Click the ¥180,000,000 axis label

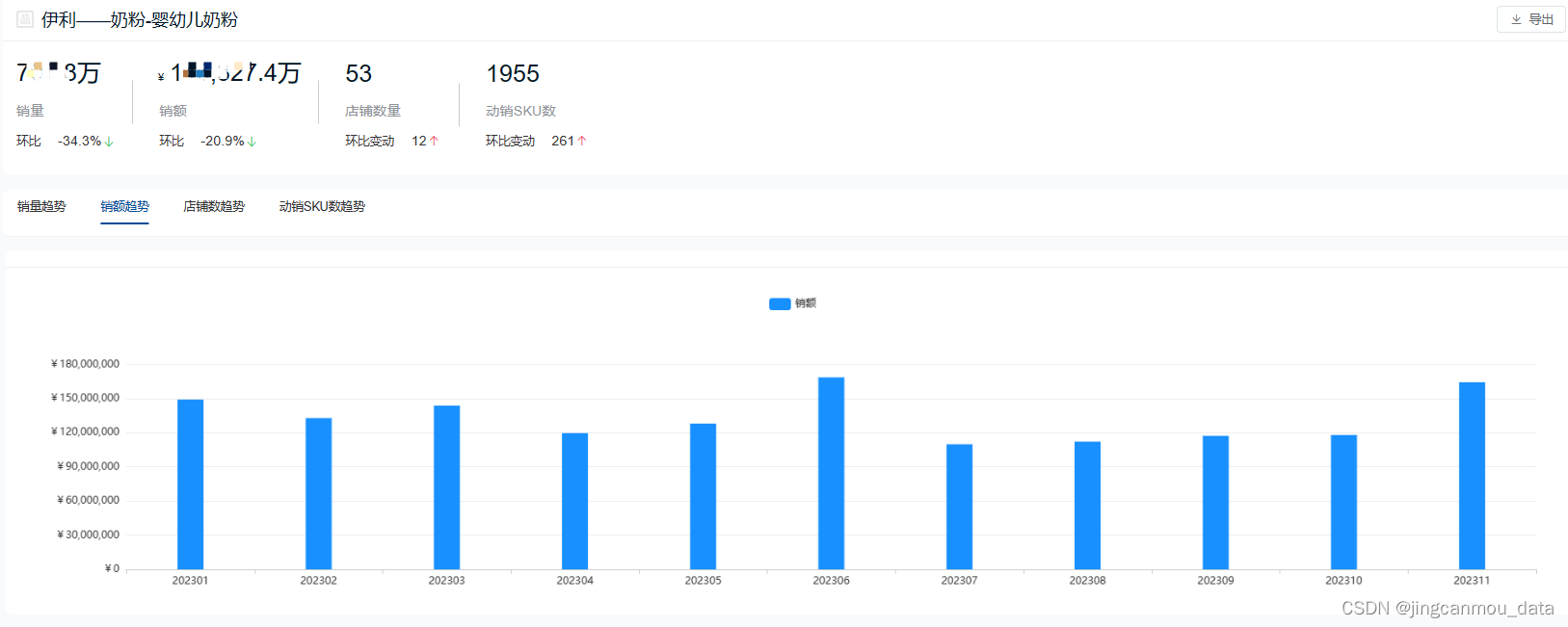coord(85,364)
